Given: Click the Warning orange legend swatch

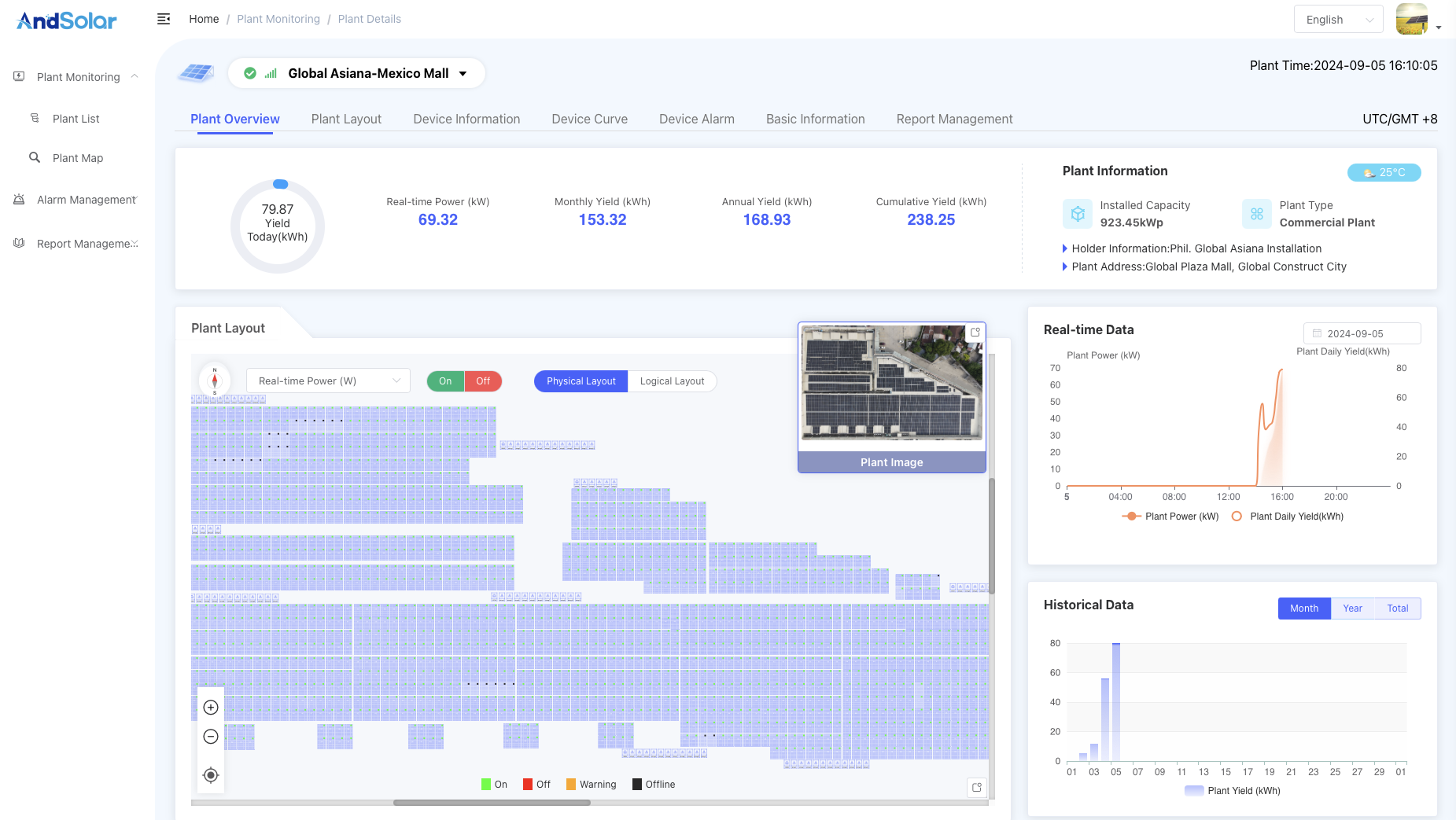Looking at the screenshot, I should click(x=571, y=785).
